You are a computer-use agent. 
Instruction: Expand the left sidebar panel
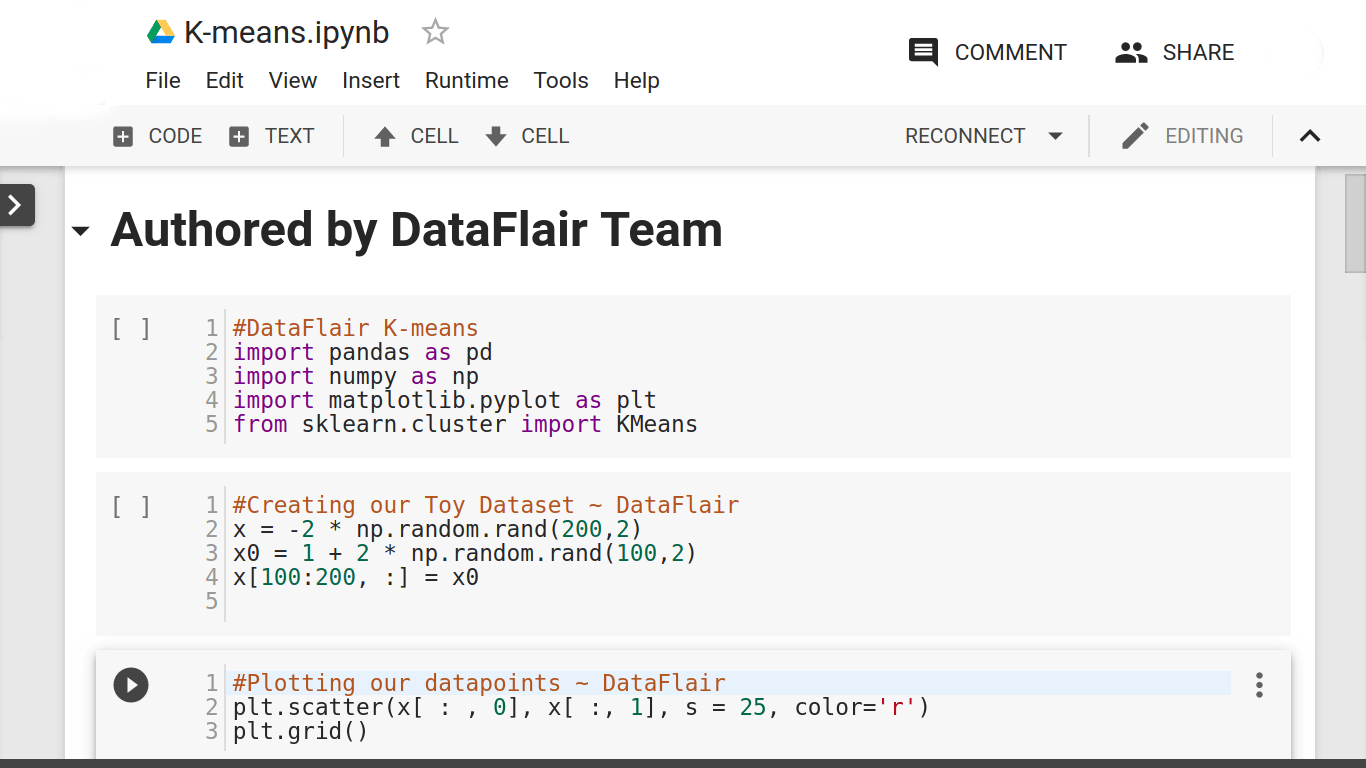click(x=15, y=205)
